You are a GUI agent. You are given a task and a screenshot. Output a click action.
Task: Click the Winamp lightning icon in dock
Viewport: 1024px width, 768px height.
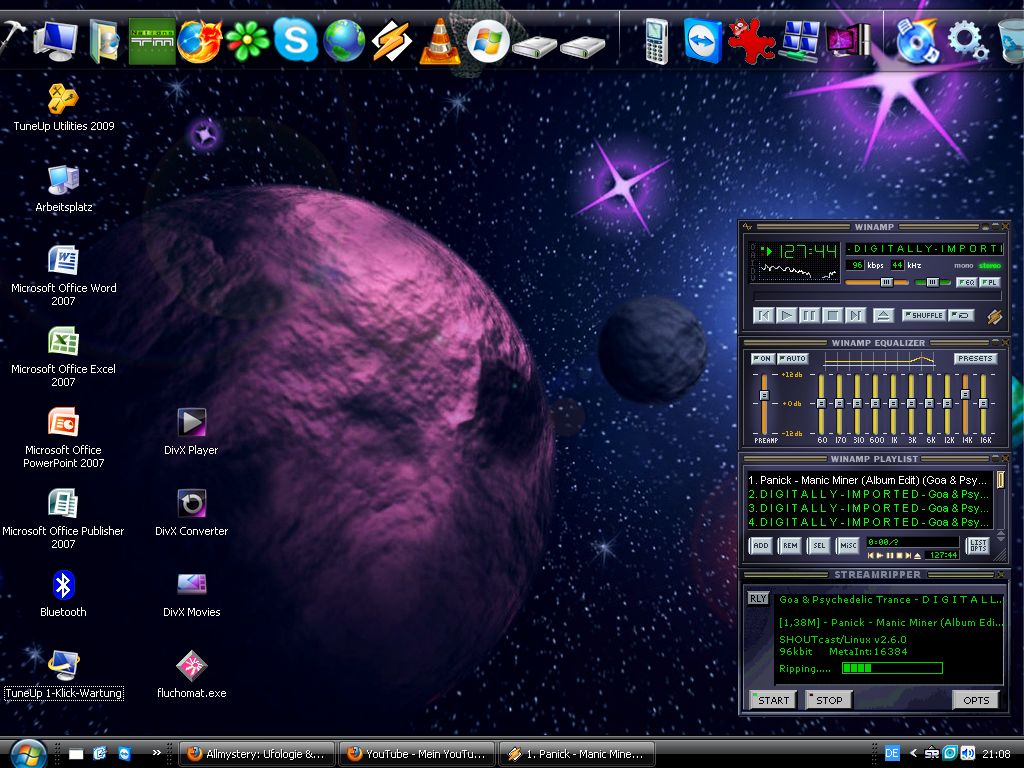coord(392,41)
